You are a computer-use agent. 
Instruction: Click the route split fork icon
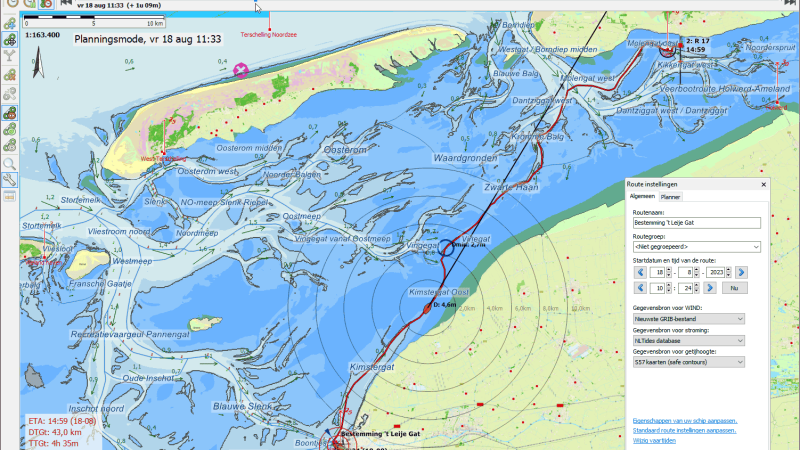[x=10, y=56]
